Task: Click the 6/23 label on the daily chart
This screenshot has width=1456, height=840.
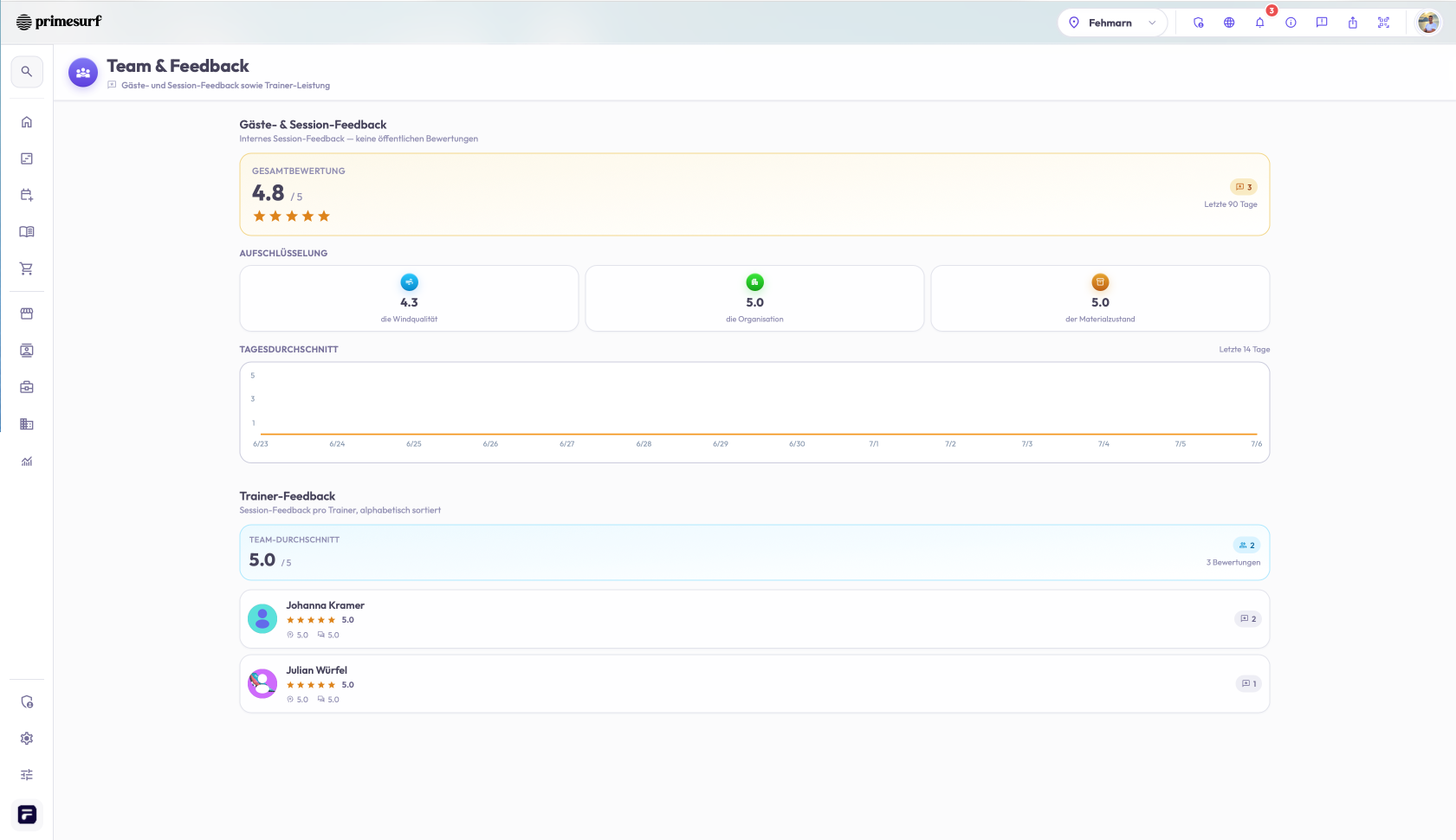Action: pyautogui.click(x=261, y=443)
